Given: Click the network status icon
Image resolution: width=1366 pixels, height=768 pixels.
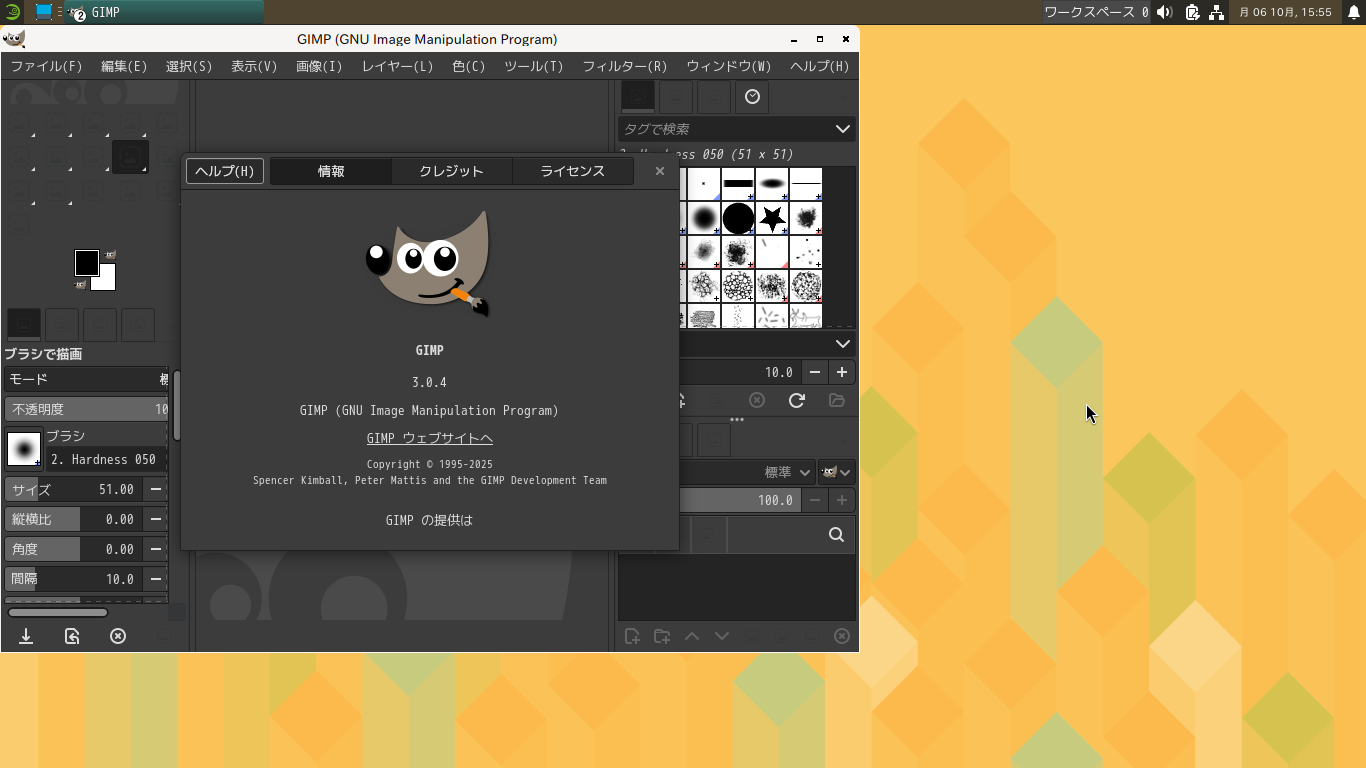Looking at the screenshot, I should pyautogui.click(x=1217, y=12).
